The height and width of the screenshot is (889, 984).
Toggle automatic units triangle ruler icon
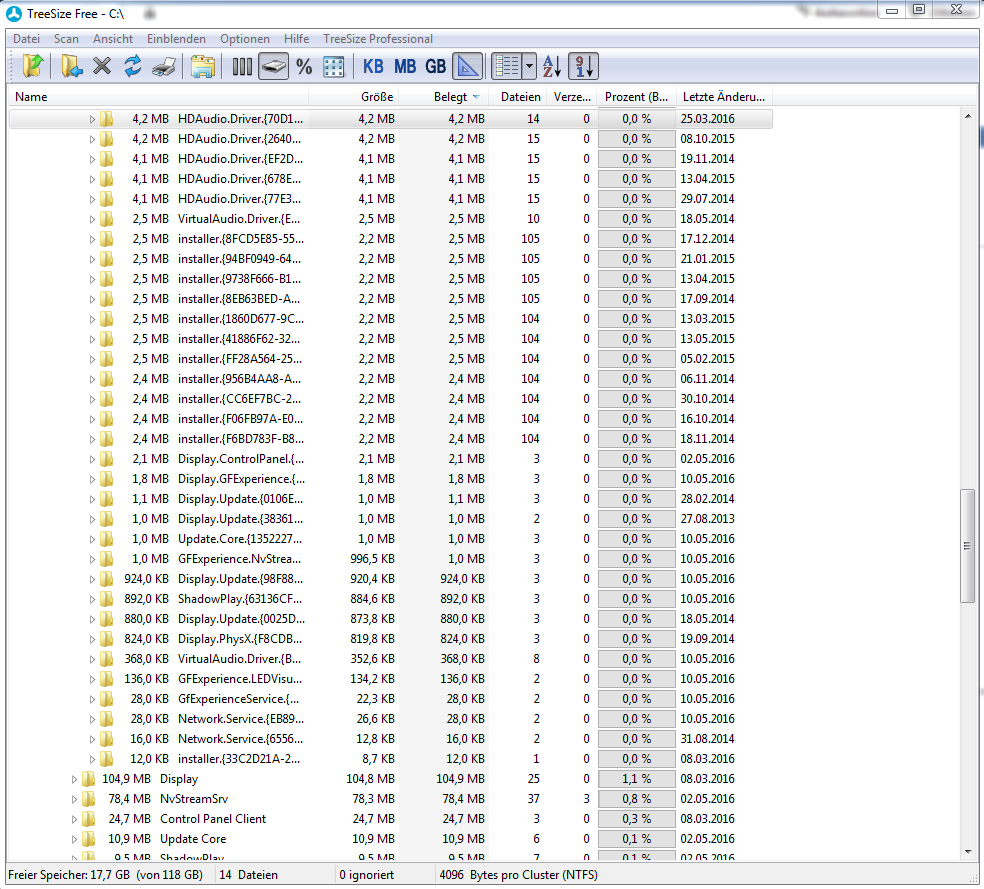(468, 66)
